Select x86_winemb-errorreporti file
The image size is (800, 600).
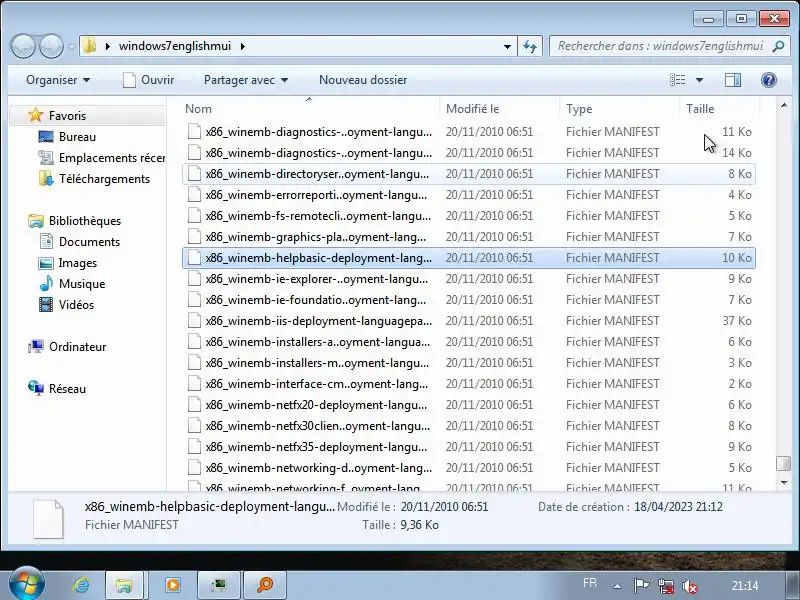click(468, 195)
